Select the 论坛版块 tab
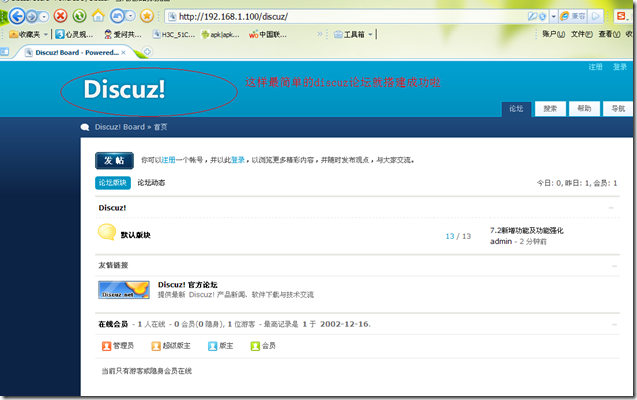Screen dimensions: 637x400 pos(113,183)
